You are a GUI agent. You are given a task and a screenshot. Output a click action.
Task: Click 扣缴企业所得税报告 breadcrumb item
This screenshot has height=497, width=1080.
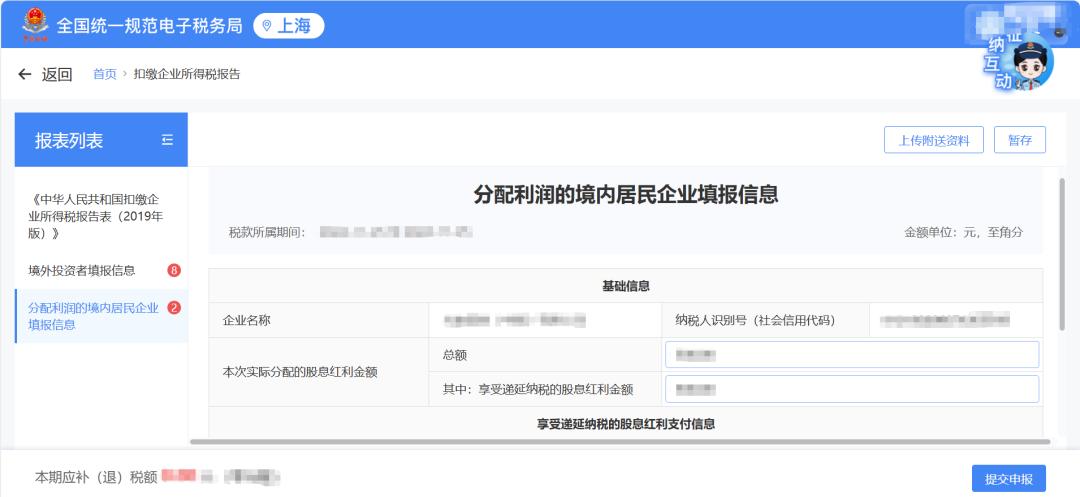[x=187, y=74]
